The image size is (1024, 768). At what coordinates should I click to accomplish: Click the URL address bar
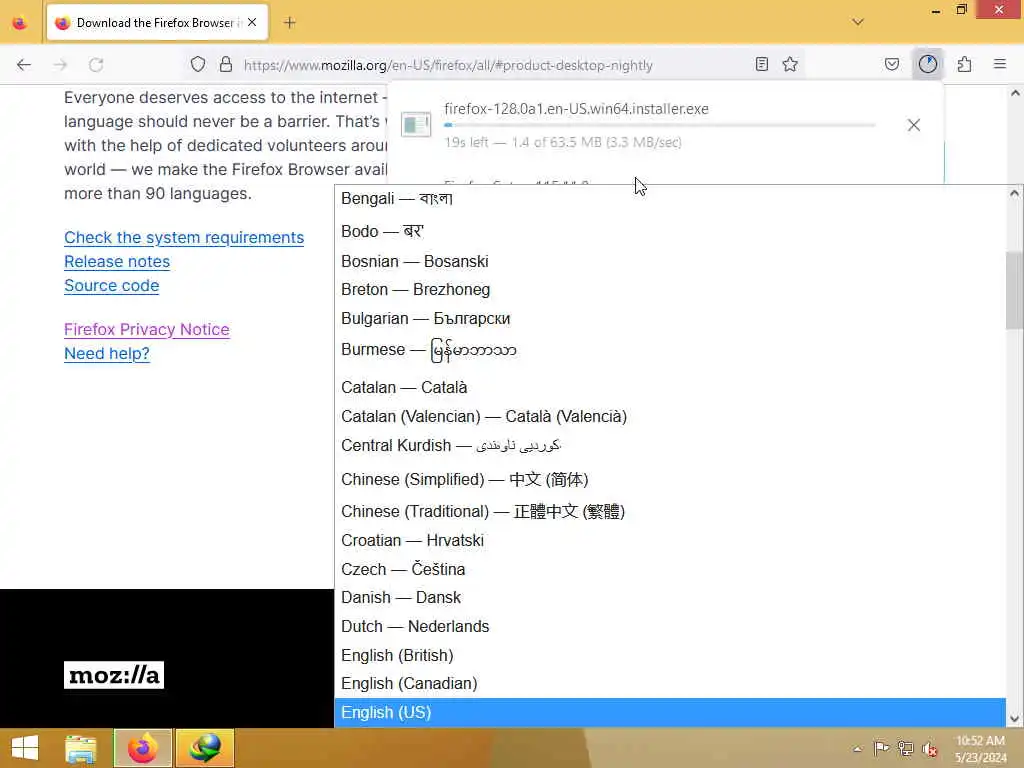coord(448,65)
